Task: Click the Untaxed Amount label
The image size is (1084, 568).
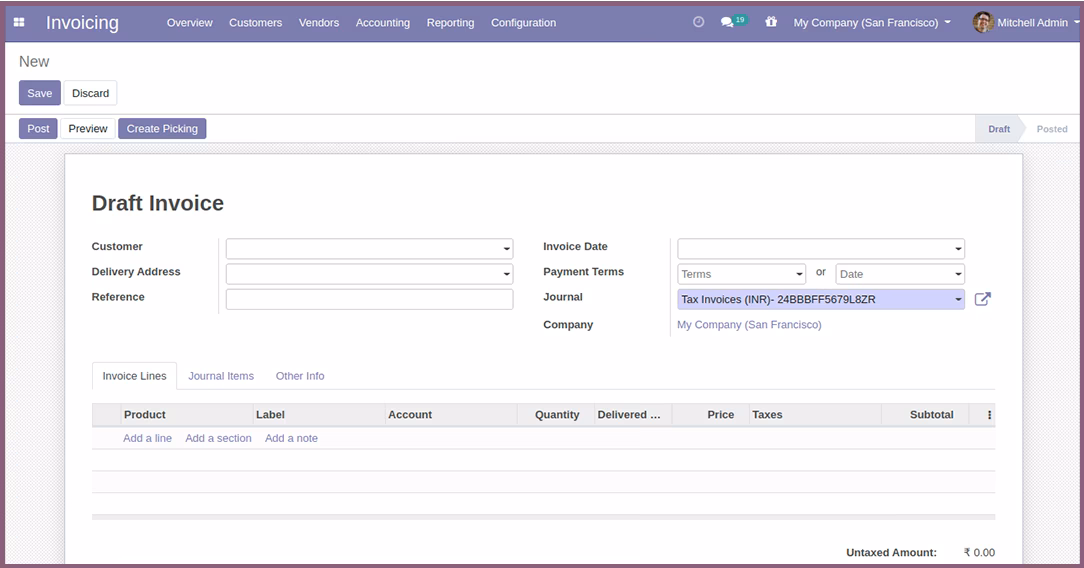Action: tap(891, 553)
